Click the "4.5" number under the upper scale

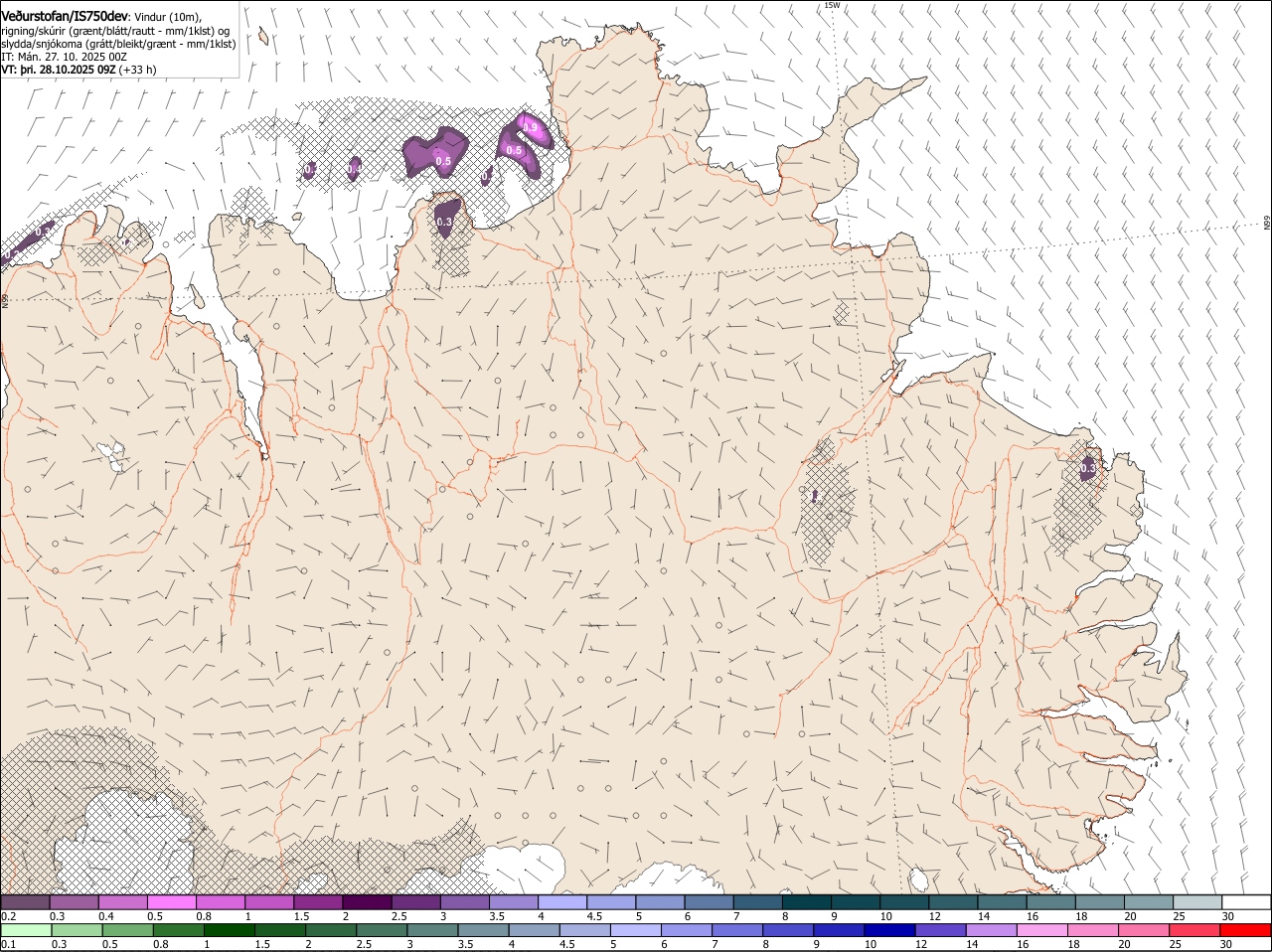594,916
